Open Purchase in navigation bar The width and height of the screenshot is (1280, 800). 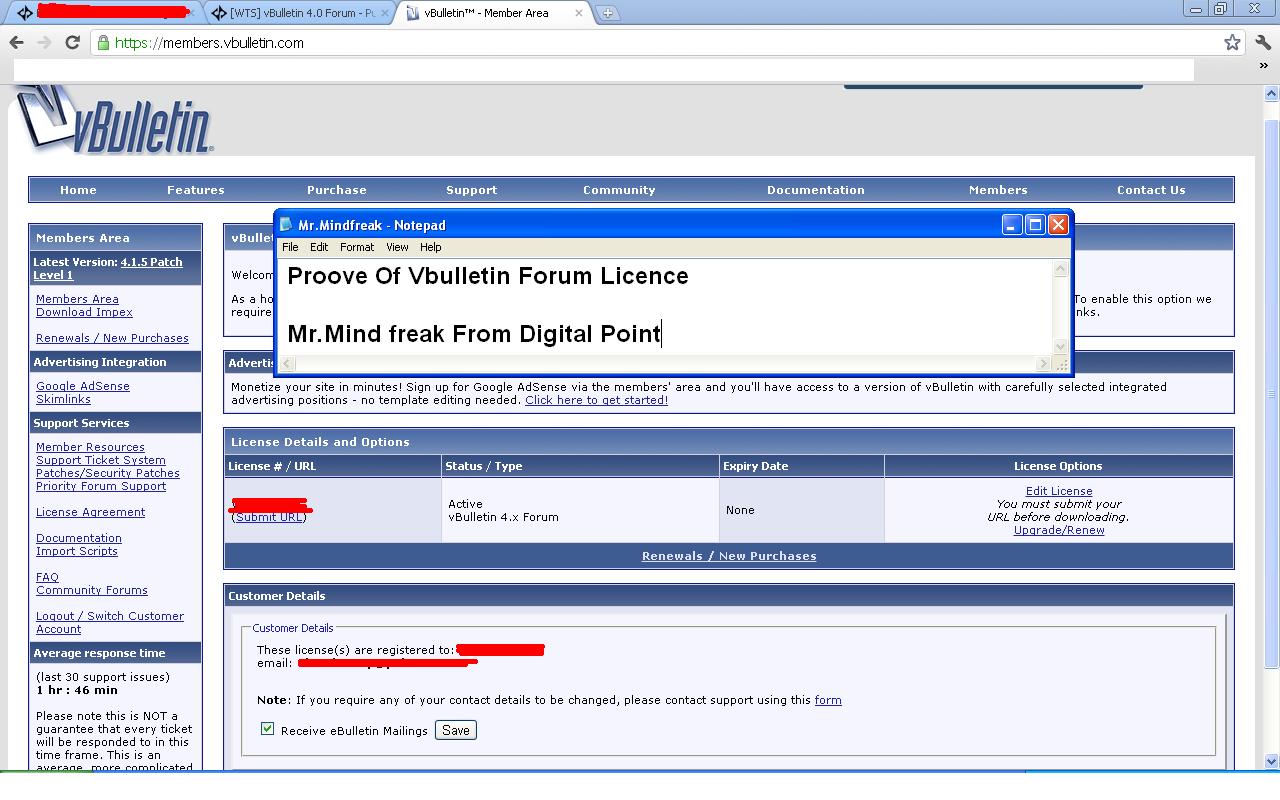(x=337, y=190)
